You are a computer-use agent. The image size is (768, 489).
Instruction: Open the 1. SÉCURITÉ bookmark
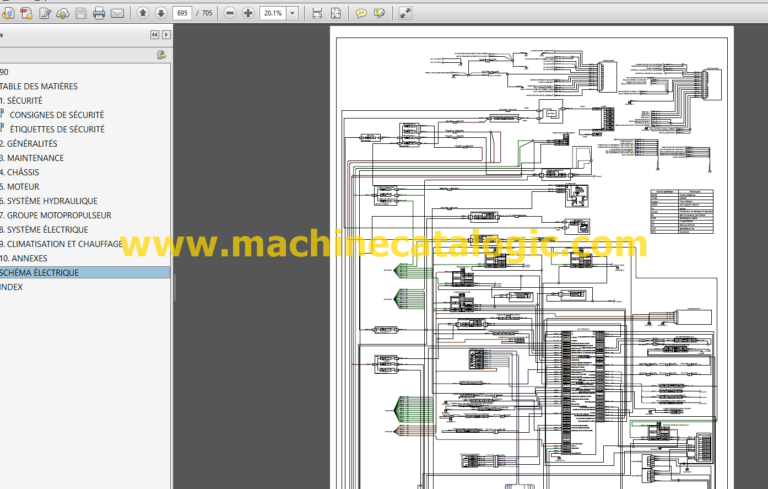coord(22,100)
